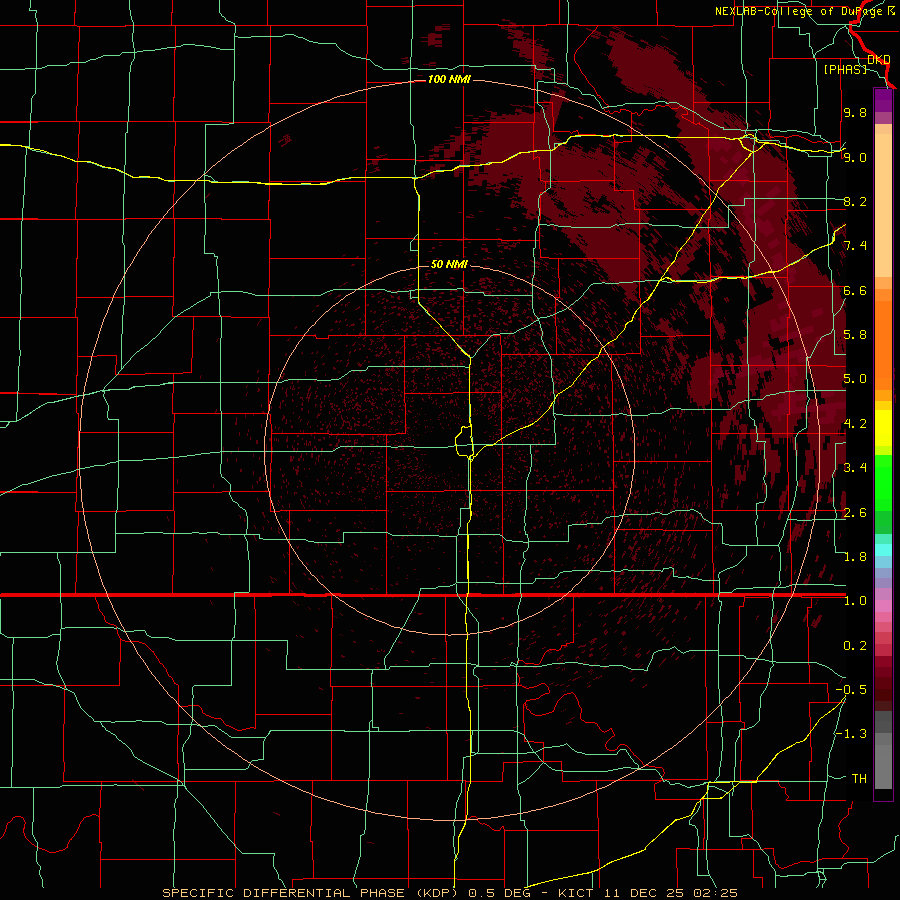Pick the purple band atop the color scale
The width and height of the screenshot is (900, 900).
tap(883, 100)
